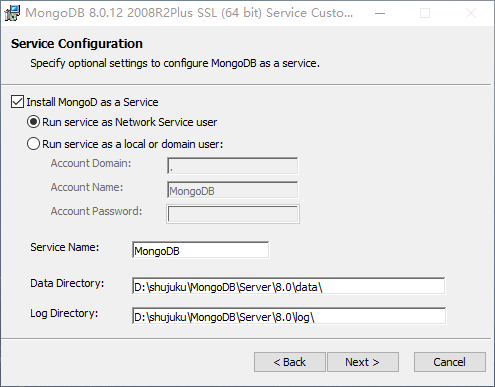The height and width of the screenshot is (387, 495).
Task: Click the Account Password label
Action: click(x=96, y=211)
